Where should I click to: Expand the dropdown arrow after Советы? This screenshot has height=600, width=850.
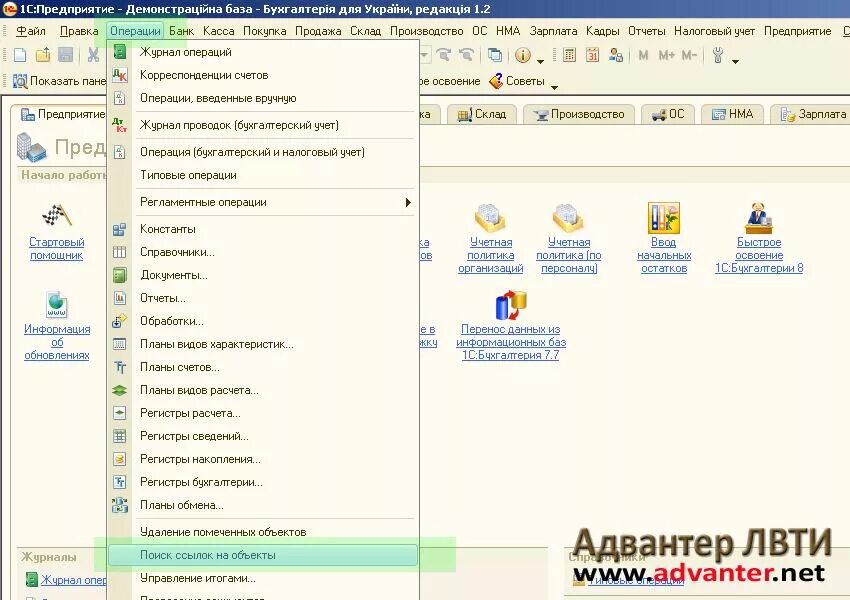click(x=554, y=87)
